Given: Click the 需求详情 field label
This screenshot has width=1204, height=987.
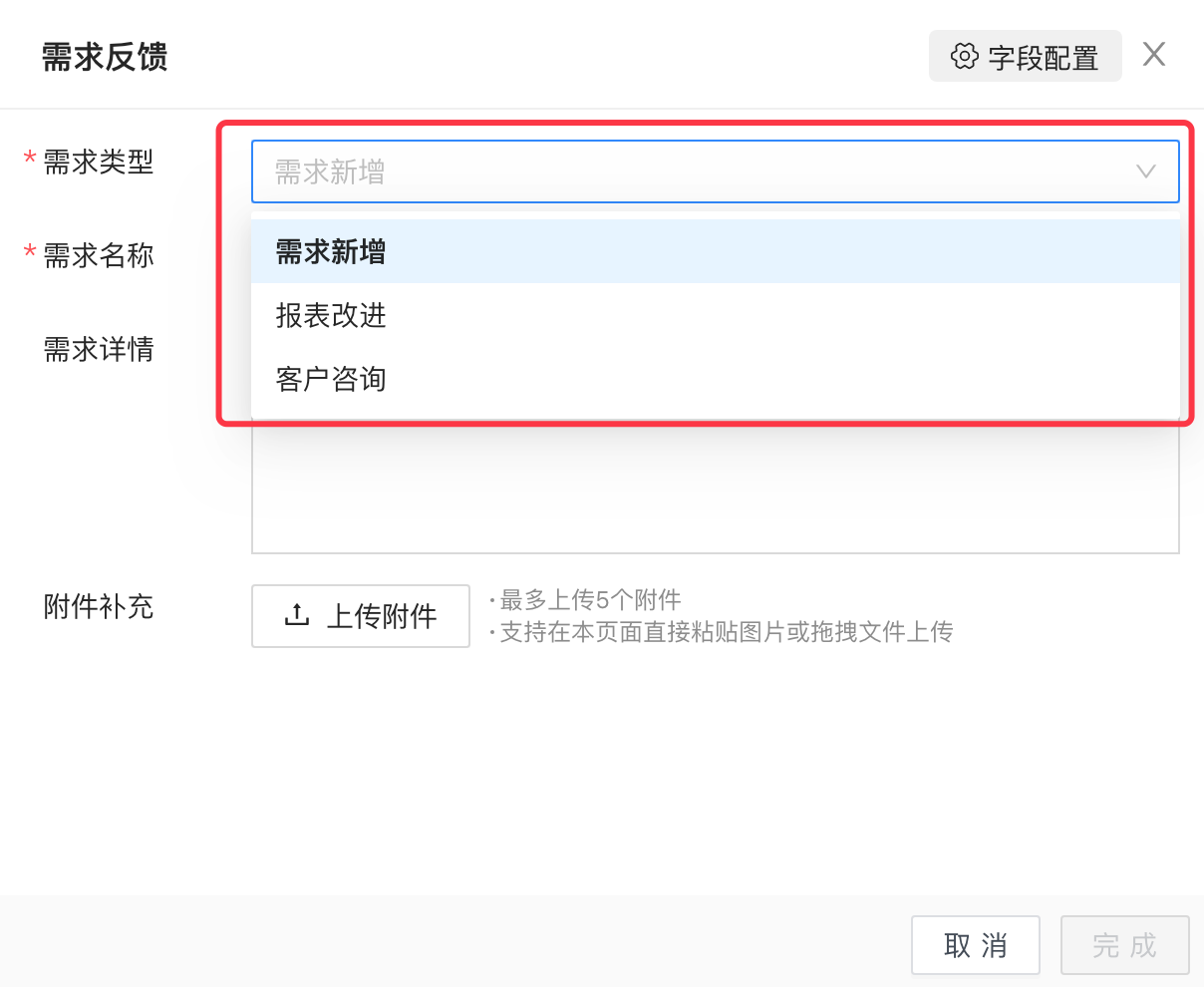Looking at the screenshot, I should (x=99, y=350).
